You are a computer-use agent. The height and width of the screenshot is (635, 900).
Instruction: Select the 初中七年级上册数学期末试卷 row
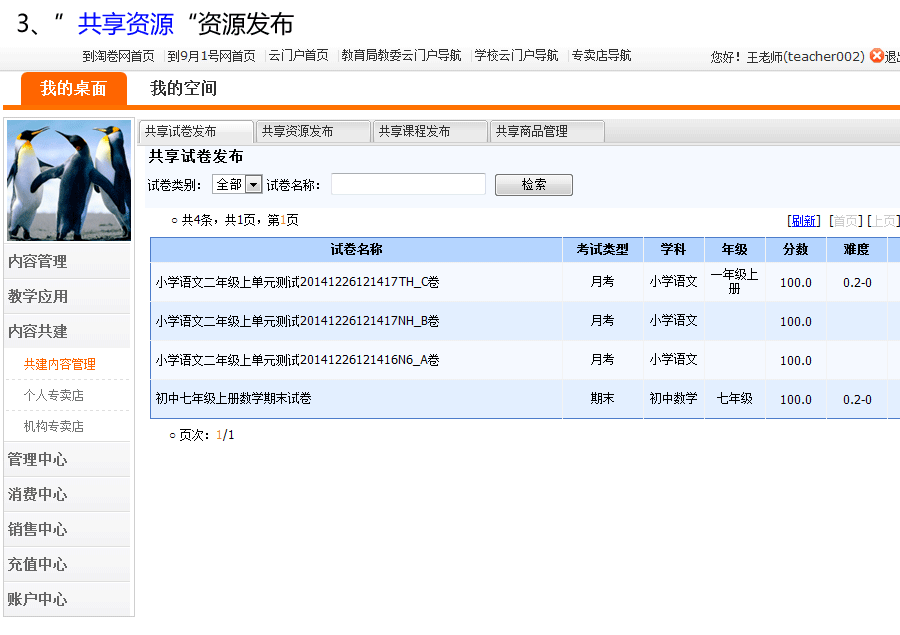pos(233,399)
